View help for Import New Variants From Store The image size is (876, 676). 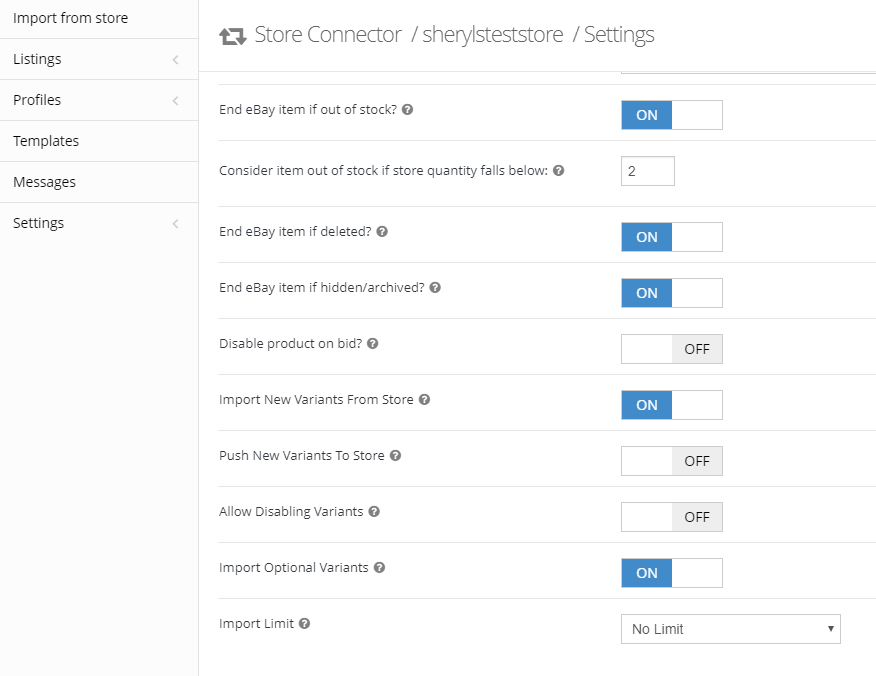click(424, 399)
